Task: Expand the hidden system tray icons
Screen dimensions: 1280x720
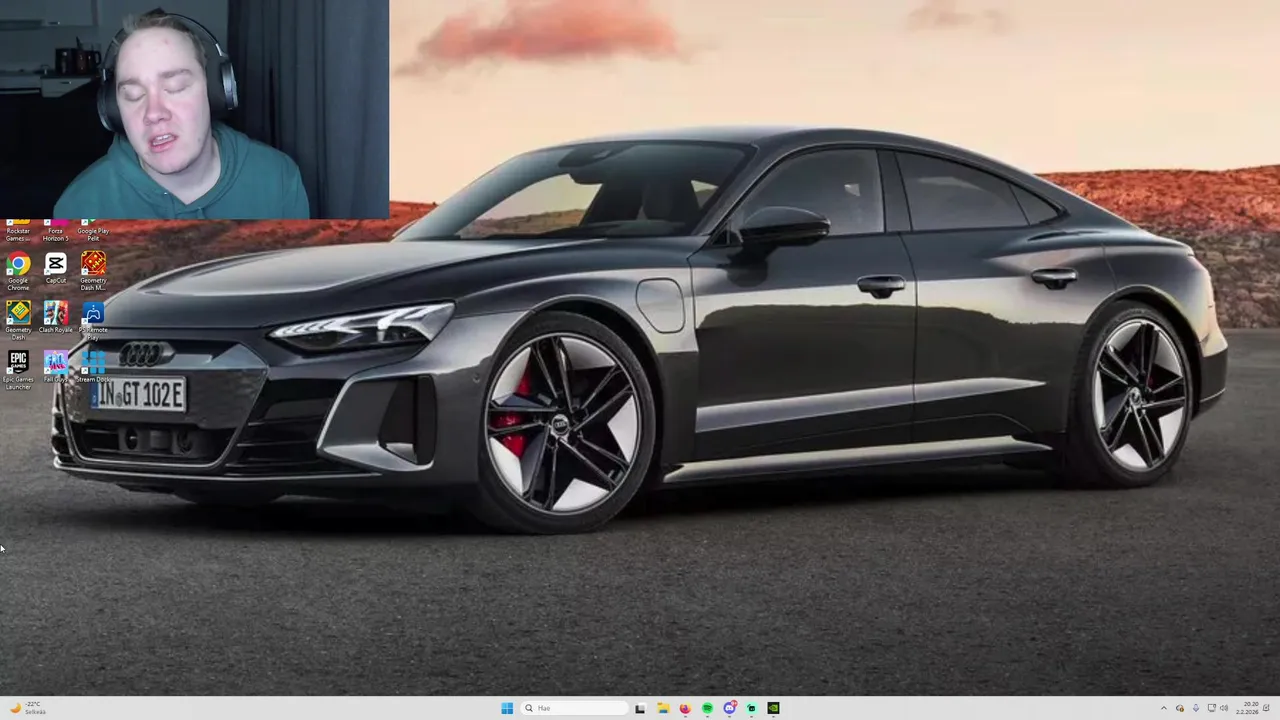Action: pos(1164,708)
